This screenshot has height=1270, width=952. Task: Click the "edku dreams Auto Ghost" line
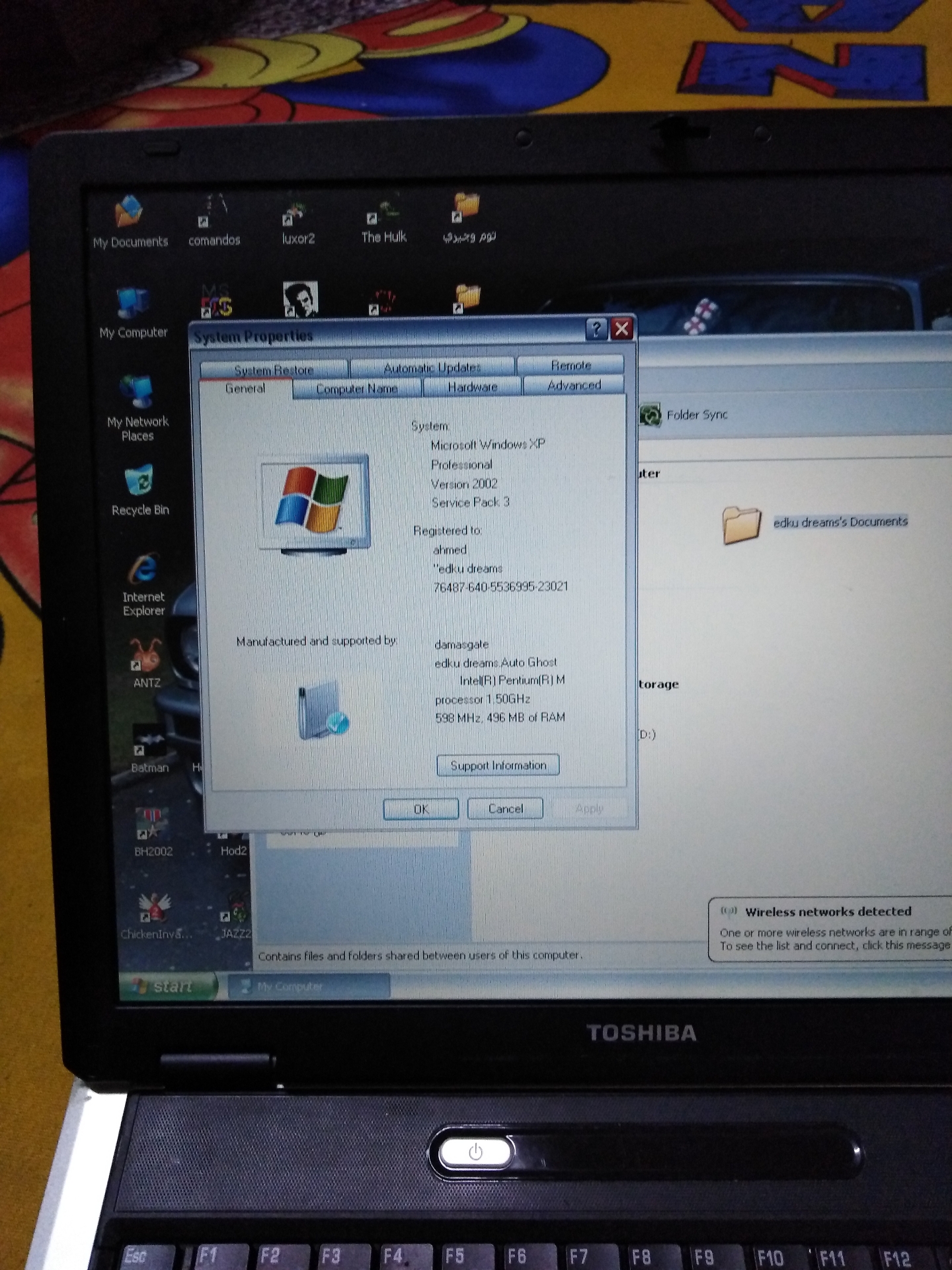(x=496, y=662)
